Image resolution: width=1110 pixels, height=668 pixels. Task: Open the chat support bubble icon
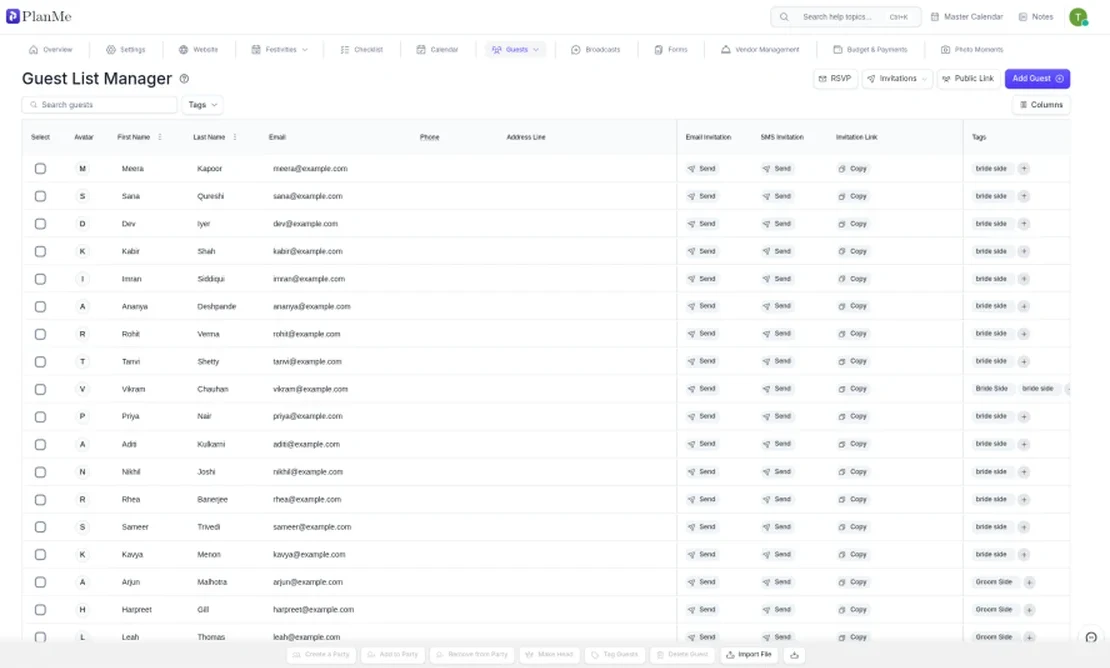pyautogui.click(x=1091, y=637)
